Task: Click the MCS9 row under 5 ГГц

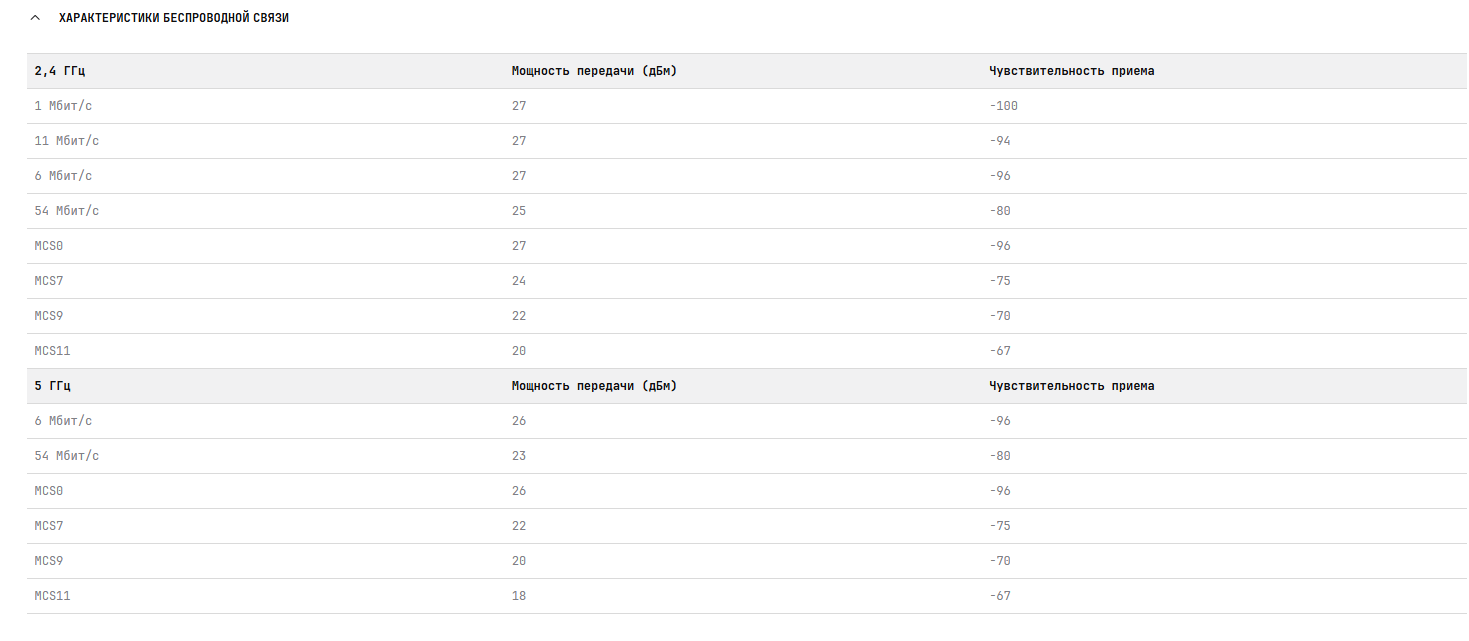Action: (747, 561)
